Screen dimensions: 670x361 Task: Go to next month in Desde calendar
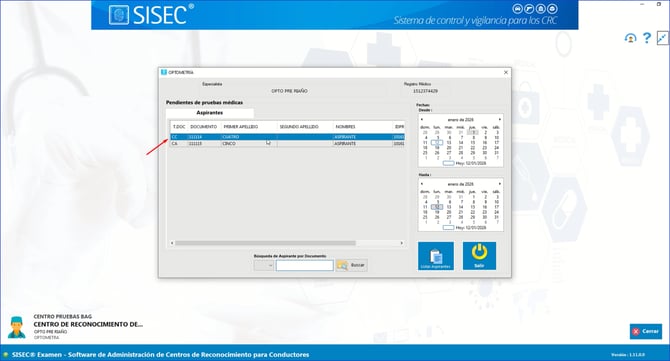click(x=500, y=120)
